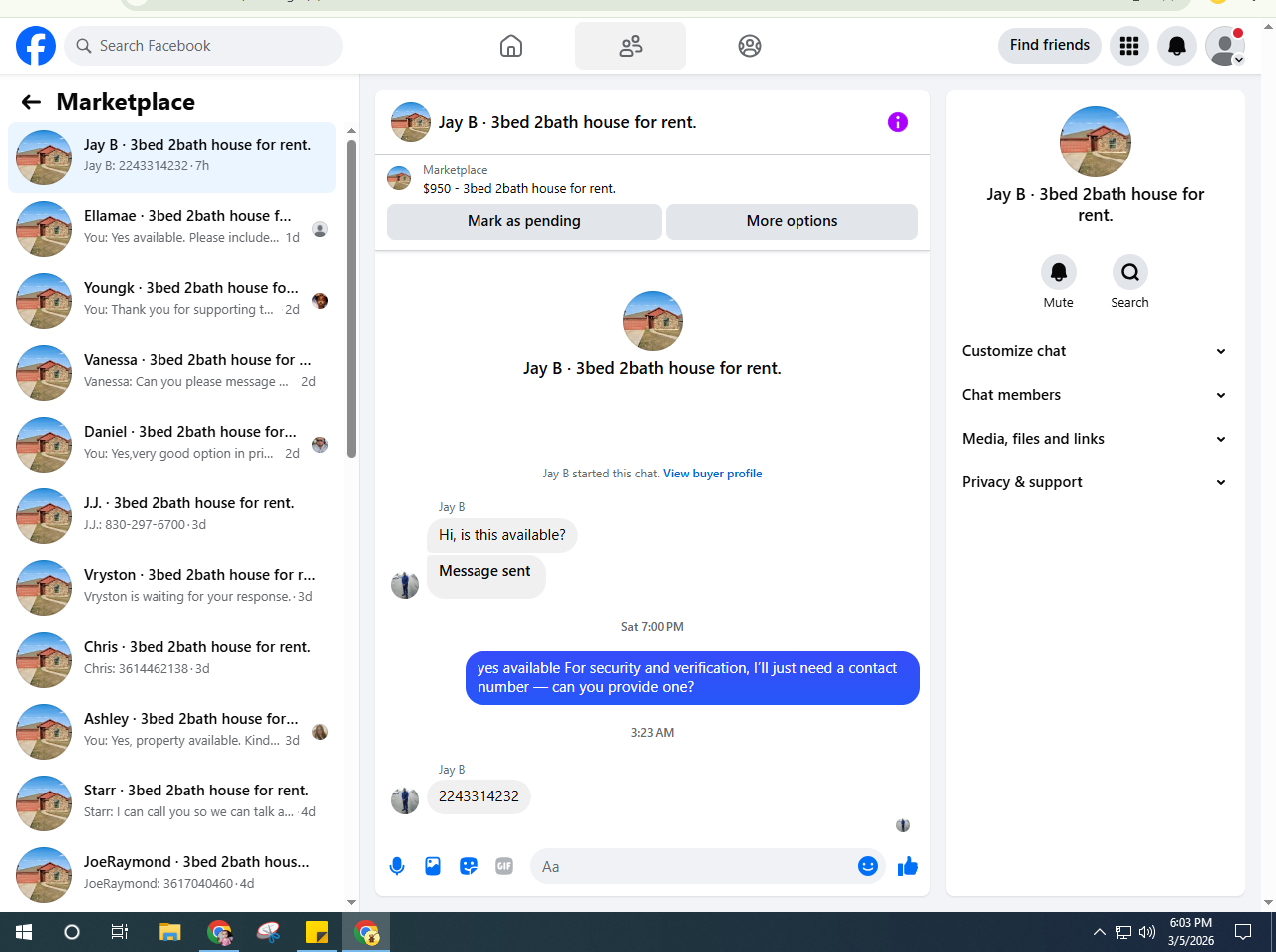Image resolution: width=1276 pixels, height=952 pixels.
Task: Click the More options button
Action: click(x=793, y=221)
